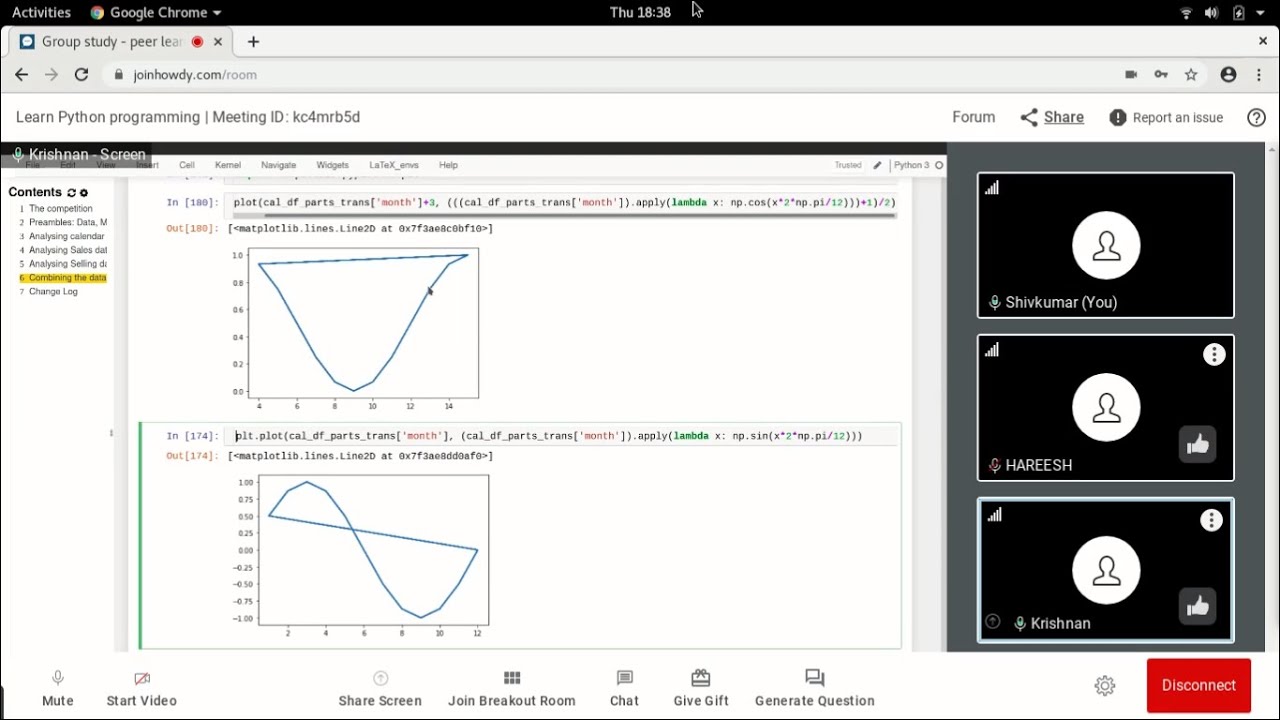The width and height of the screenshot is (1280, 720).
Task: Open the LaTeX_envs menu
Action: [394, 165]
